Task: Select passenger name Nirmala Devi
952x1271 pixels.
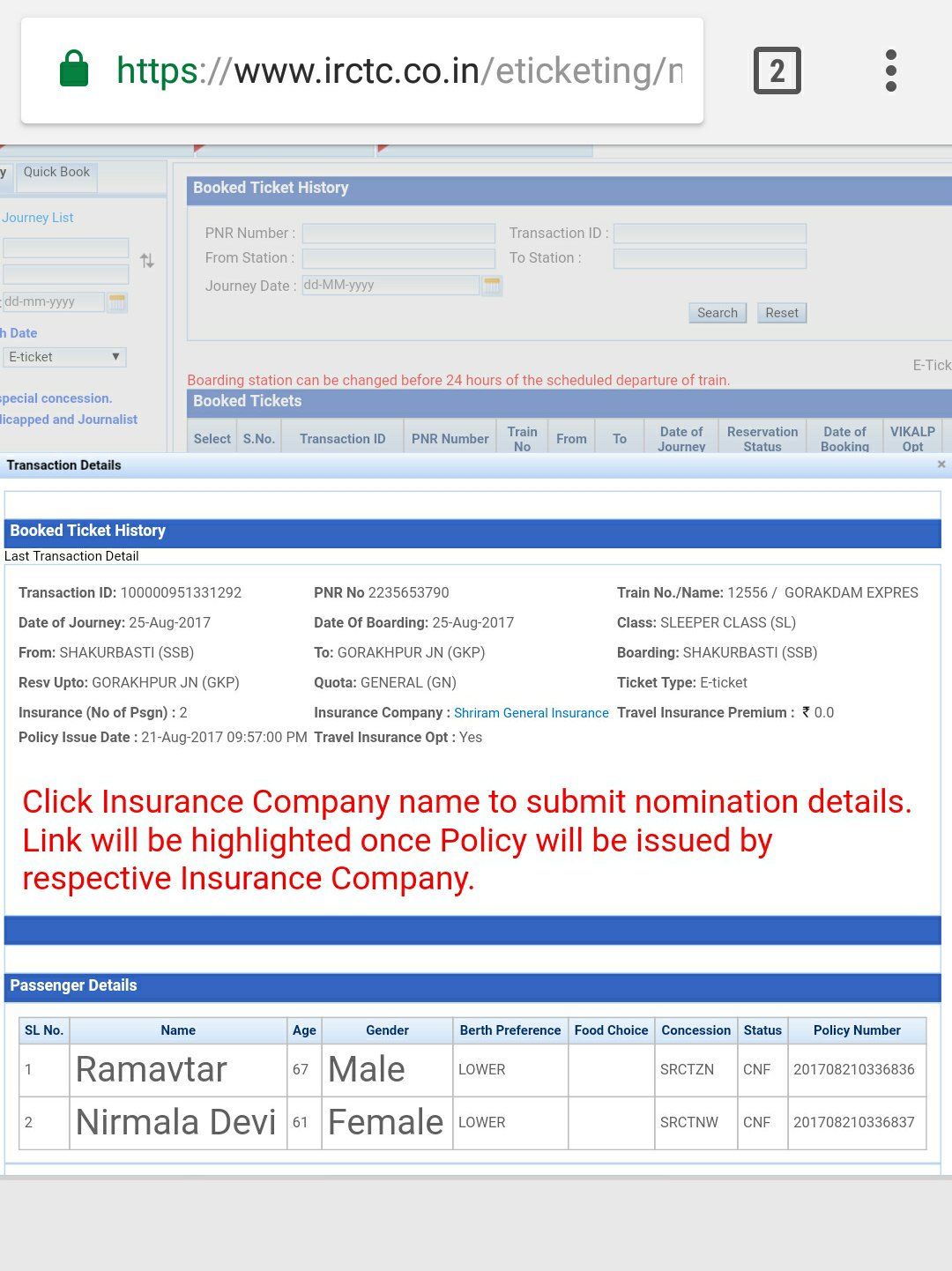Action: coord(176,1122)
